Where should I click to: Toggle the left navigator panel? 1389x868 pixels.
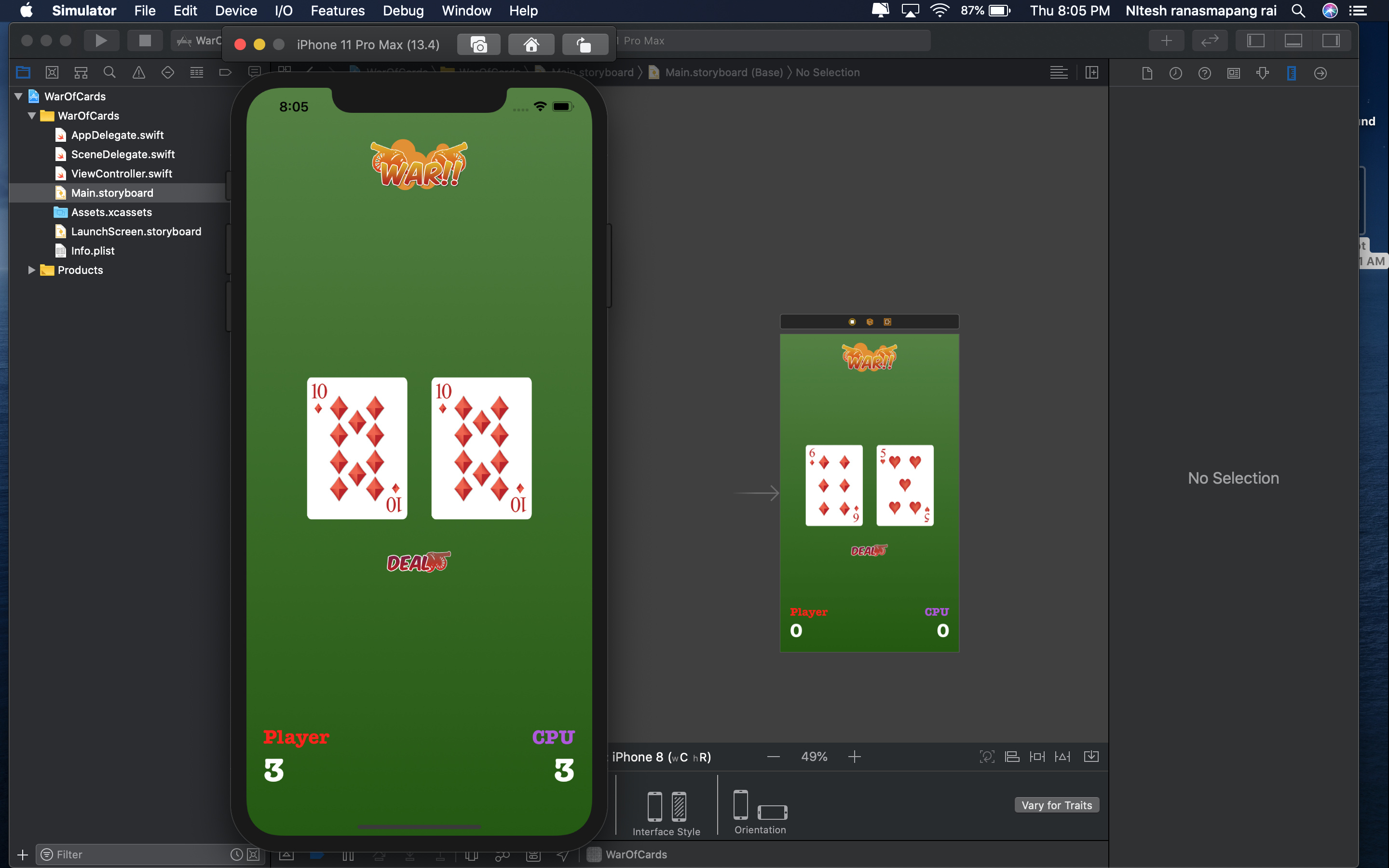click(1255, 41)
